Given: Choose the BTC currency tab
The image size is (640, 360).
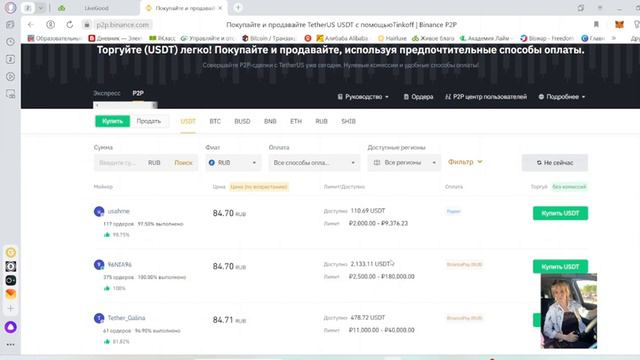Looking at the screenshot, I should click(x=215, y=121).
